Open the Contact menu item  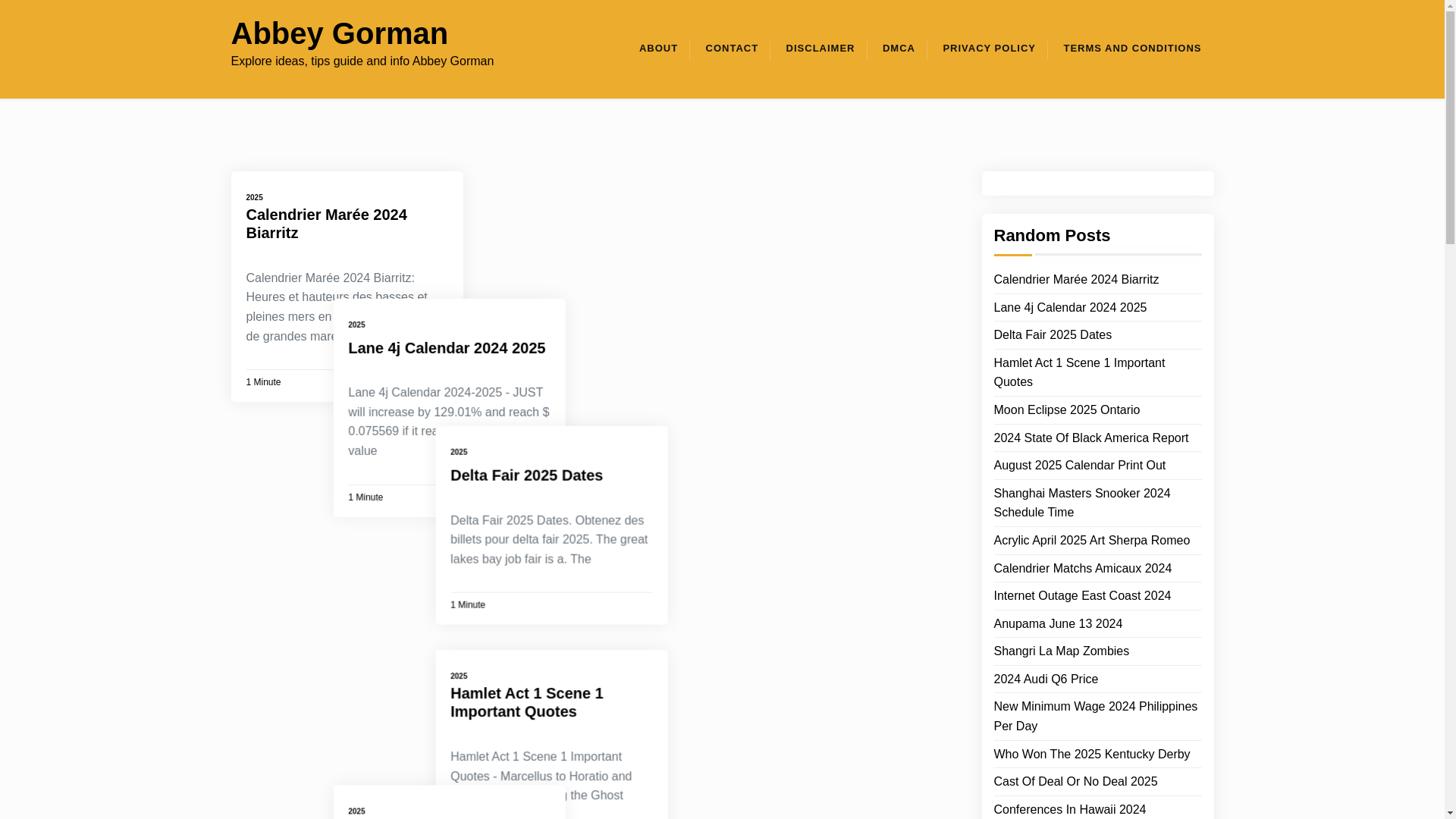point(732,49)
